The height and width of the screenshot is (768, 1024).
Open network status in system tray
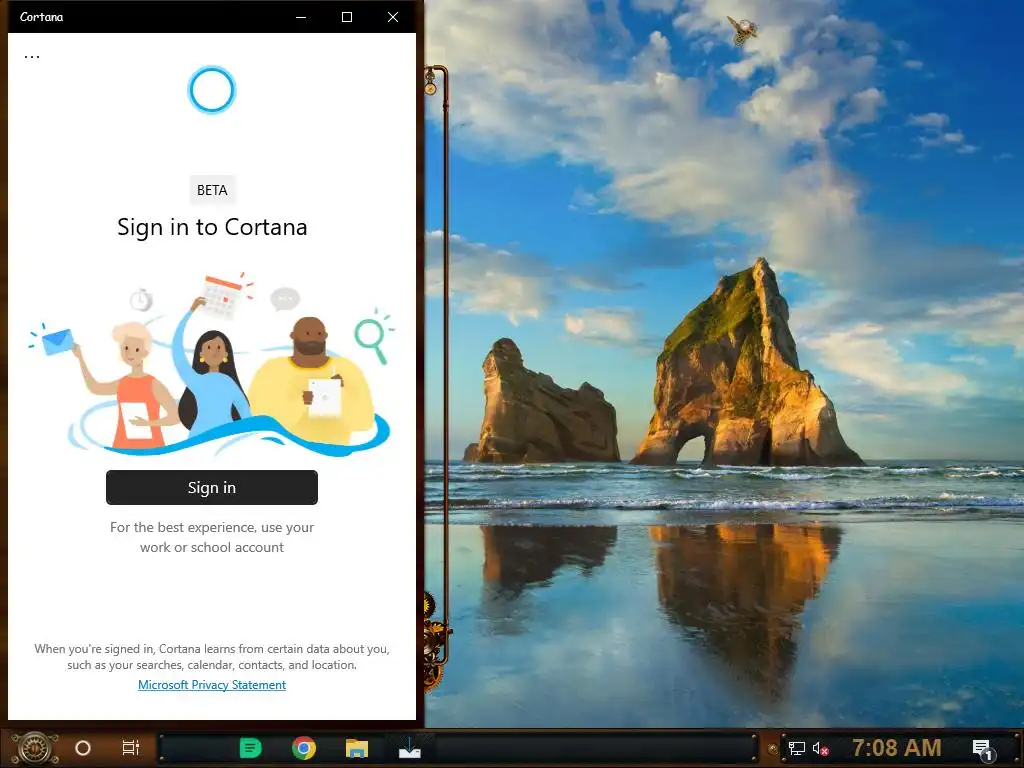[x=797, y=748]
